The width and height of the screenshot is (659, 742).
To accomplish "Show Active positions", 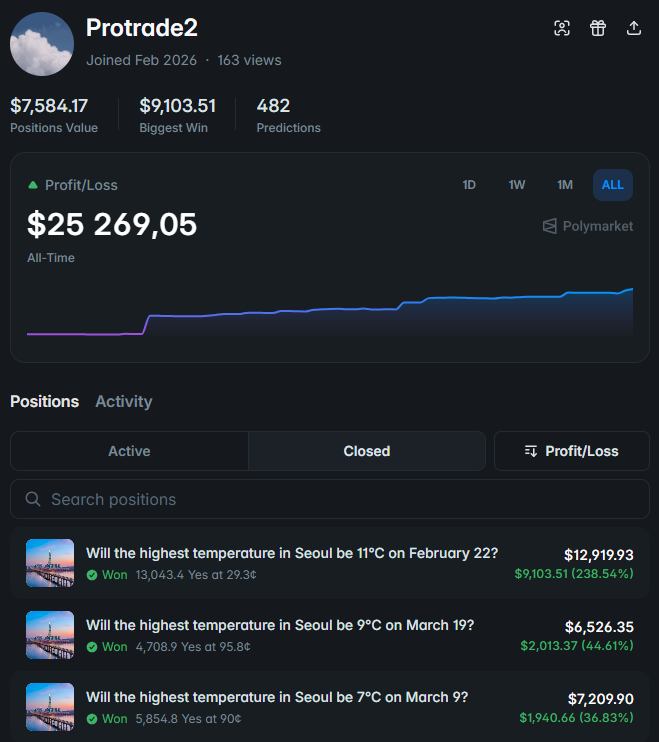I will click(129, 451).
